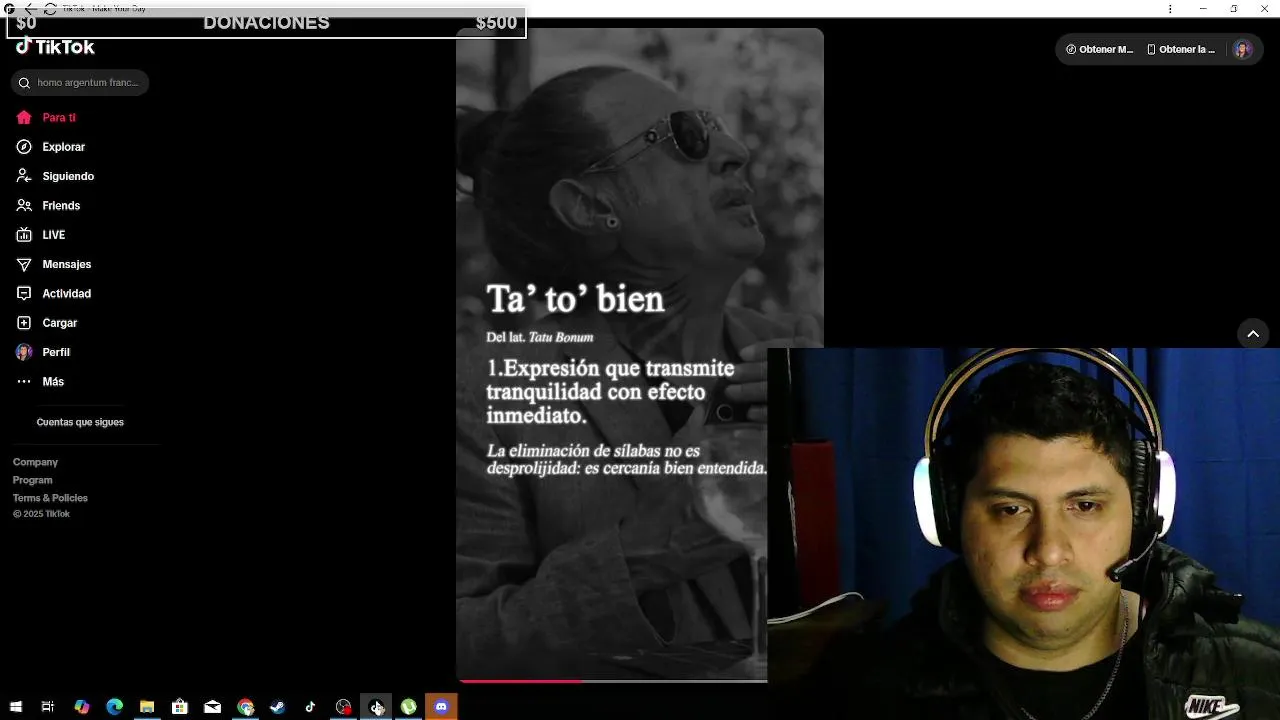Screen dimensions: 1280x720
Task: Reload the TikTok page
Action: [50, 9]
